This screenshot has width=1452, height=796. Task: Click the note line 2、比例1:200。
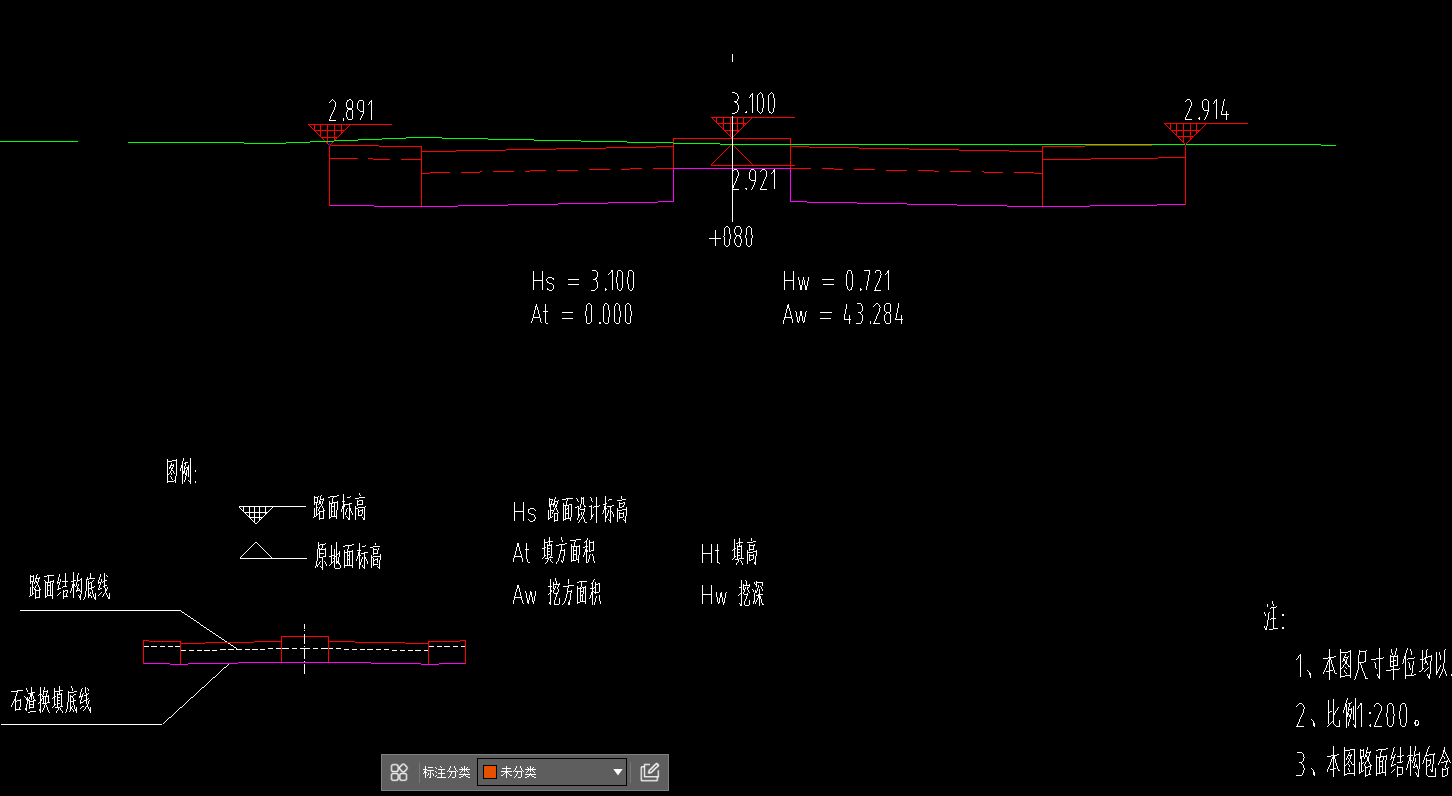coord(1360,715)
